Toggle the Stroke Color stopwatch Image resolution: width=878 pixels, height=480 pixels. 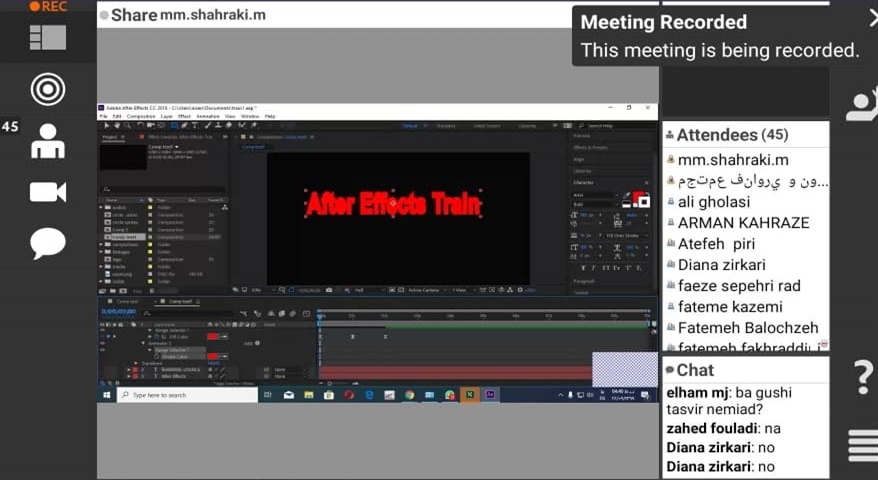tap(157, 357)
